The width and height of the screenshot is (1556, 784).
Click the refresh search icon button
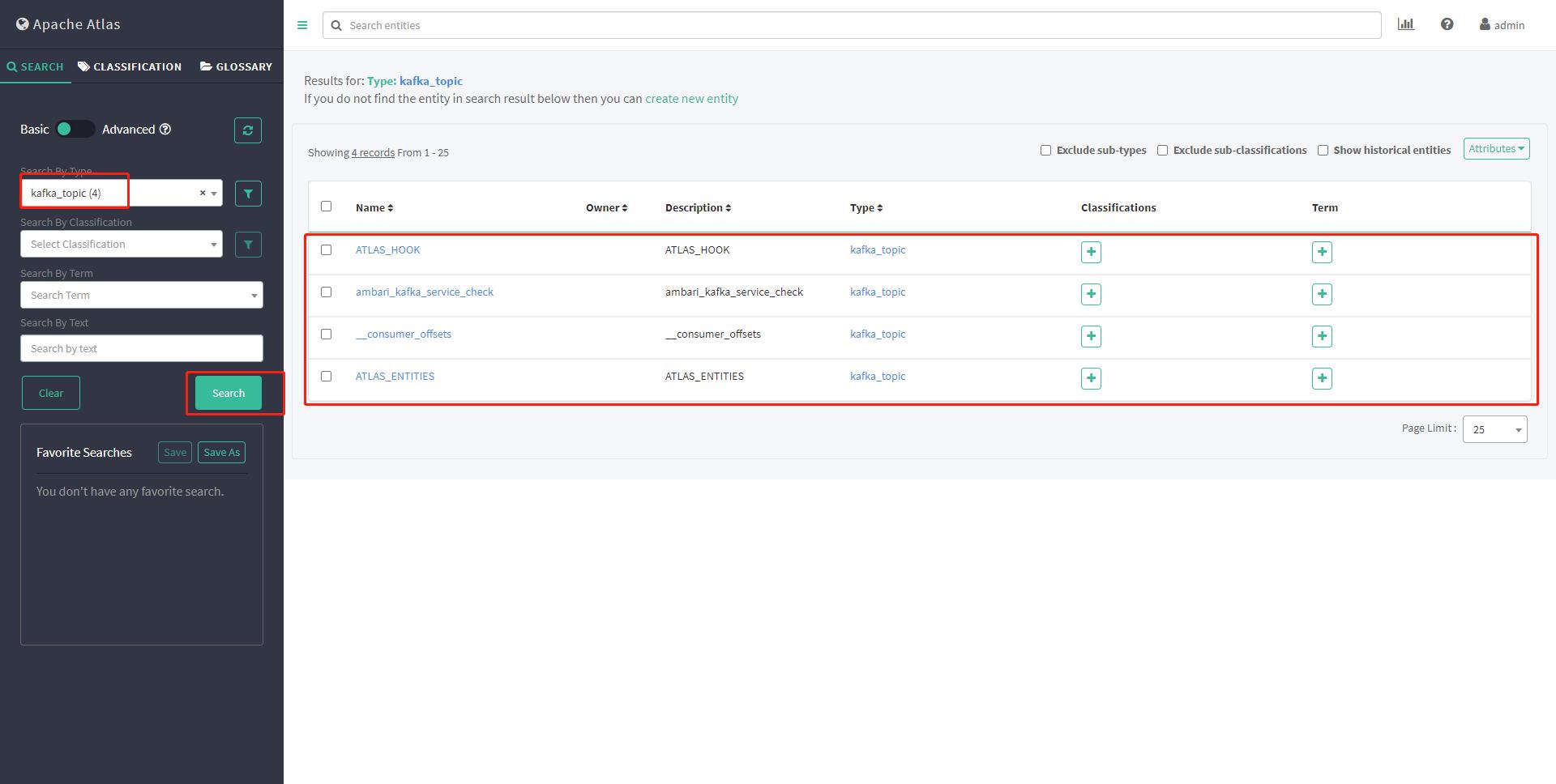248,130
